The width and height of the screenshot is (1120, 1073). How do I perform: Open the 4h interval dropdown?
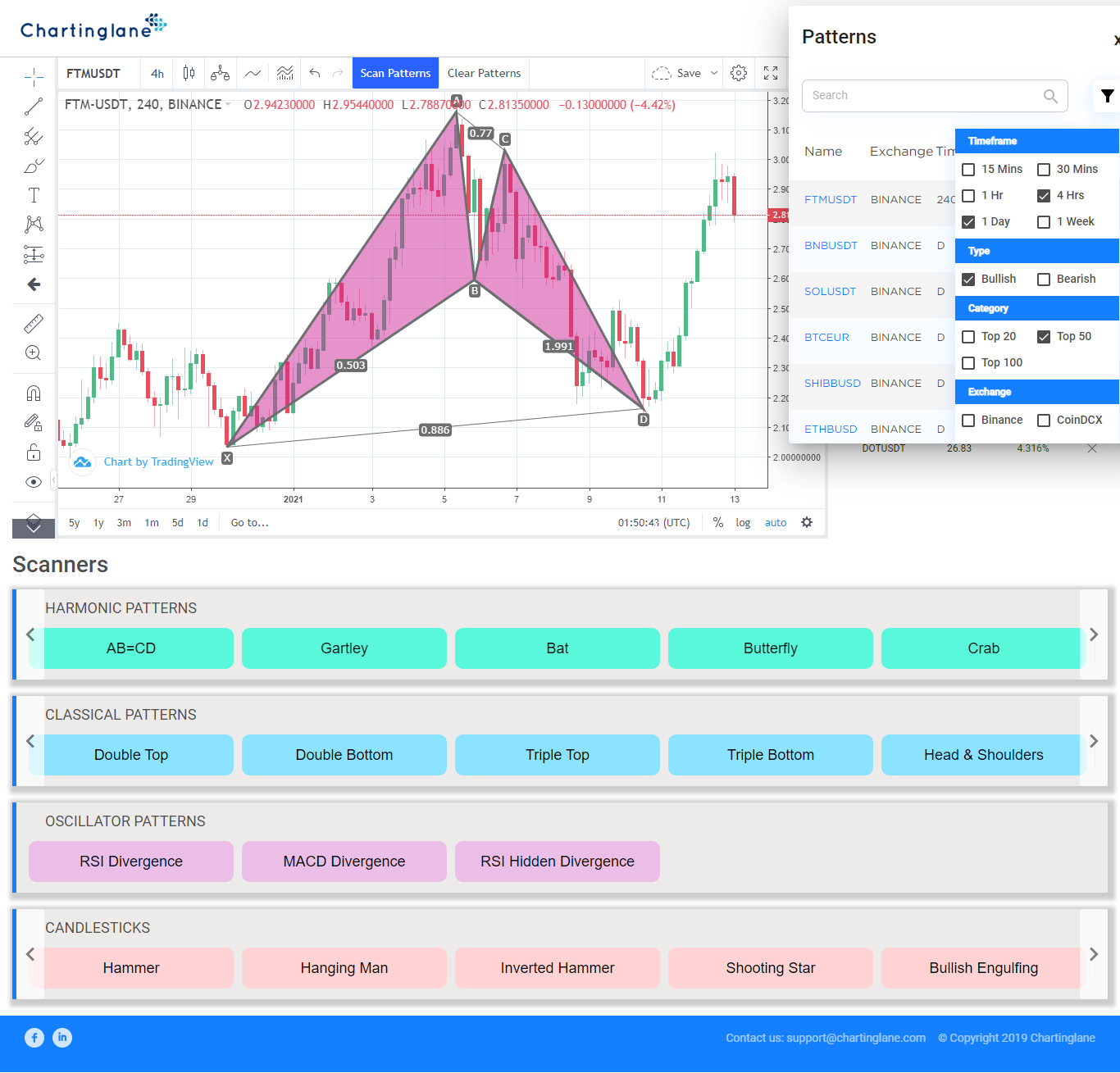tap(157, 73)
